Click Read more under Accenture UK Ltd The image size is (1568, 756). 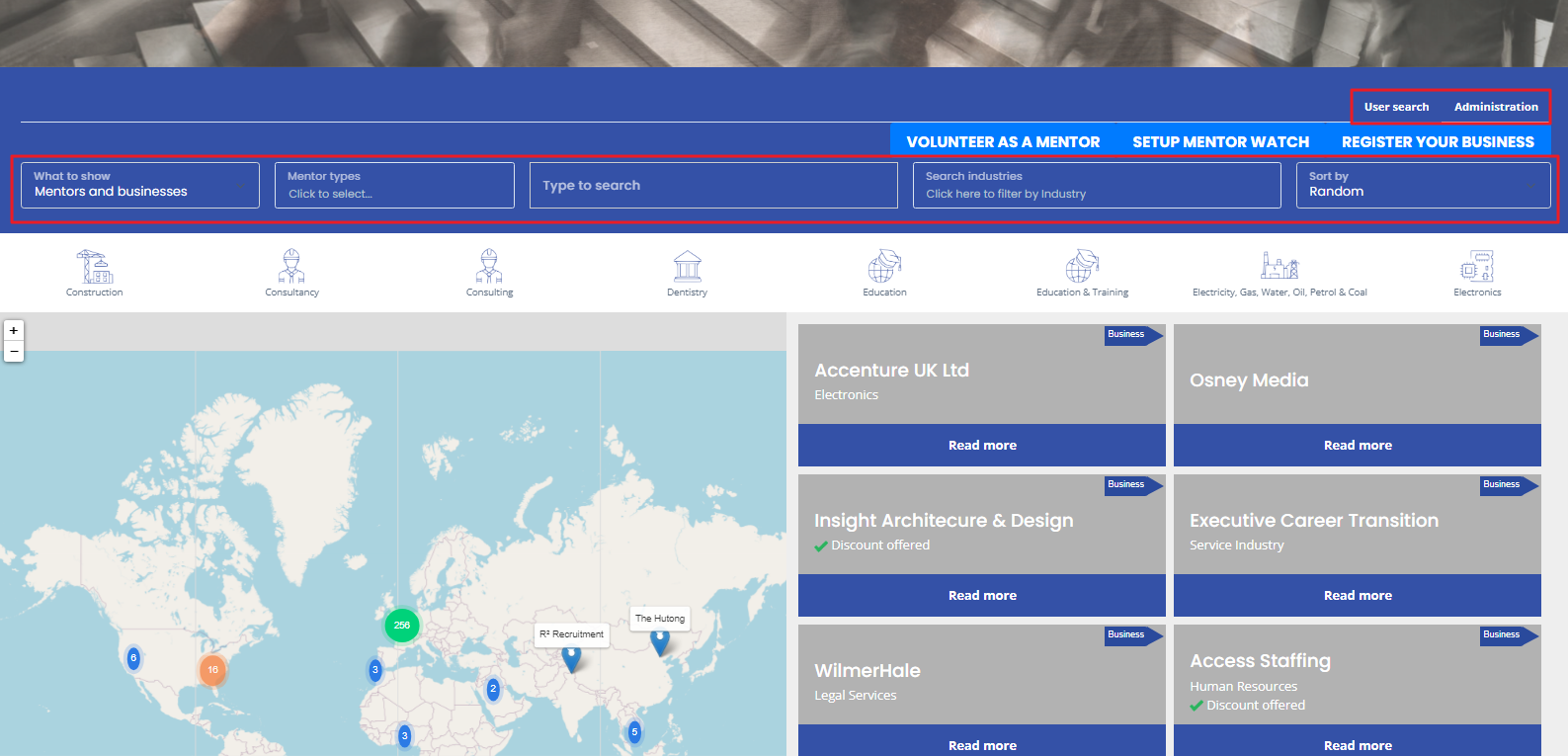(982, 446)
